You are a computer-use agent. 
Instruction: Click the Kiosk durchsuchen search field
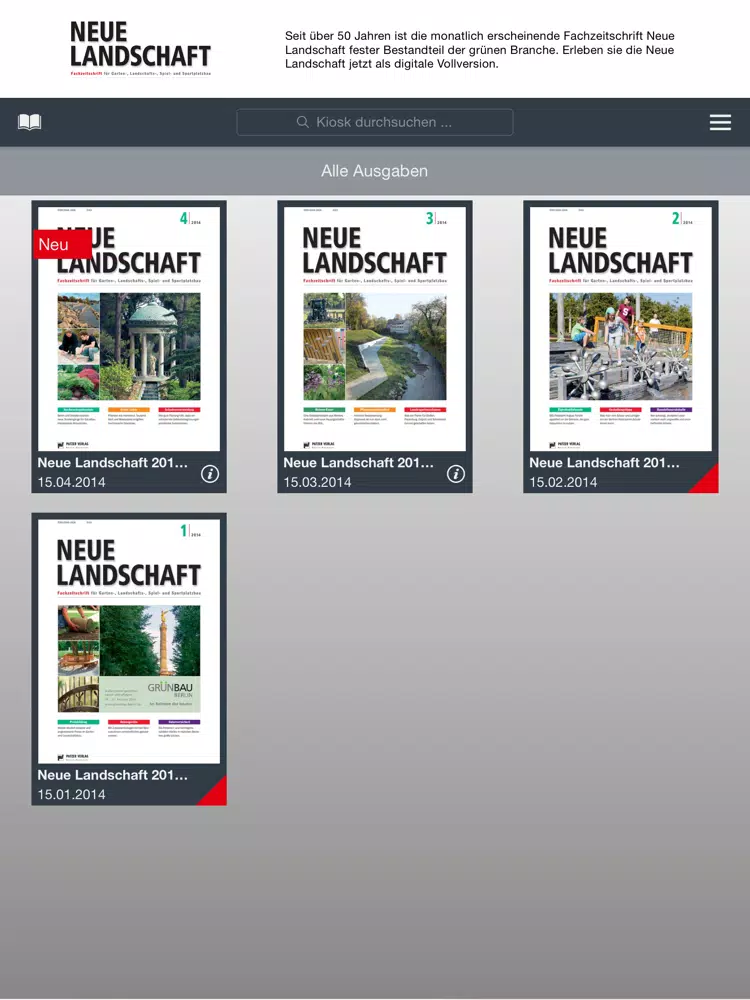pyautogui.click(x=374, y=122)
